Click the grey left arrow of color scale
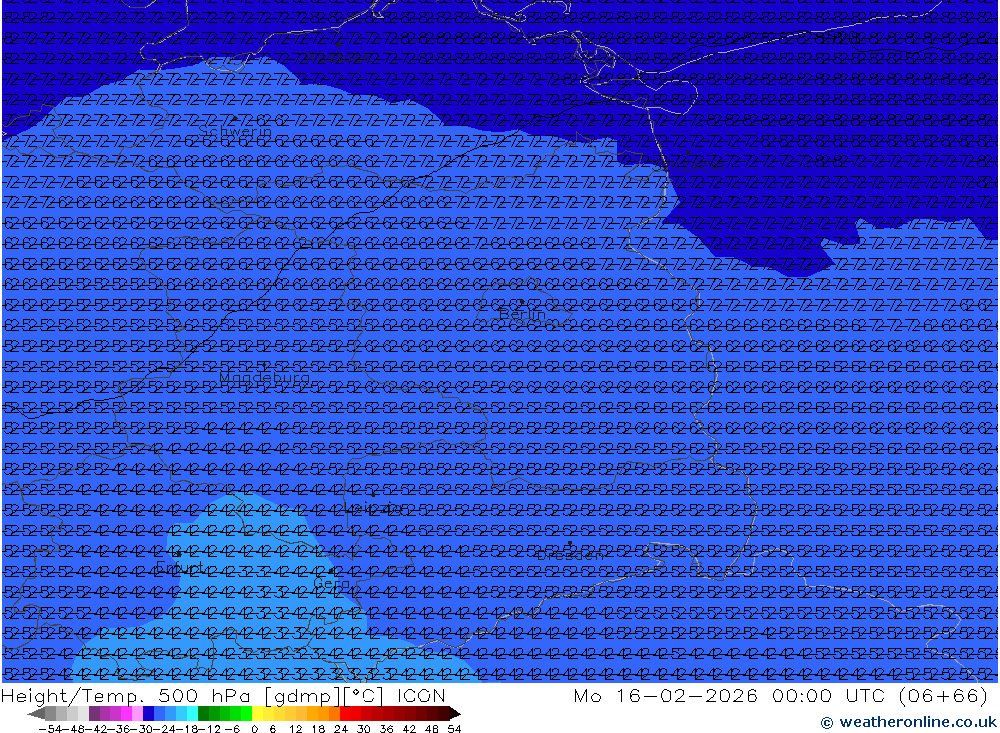The height and width of the screenshot is (733, 1000). point(36,714)
